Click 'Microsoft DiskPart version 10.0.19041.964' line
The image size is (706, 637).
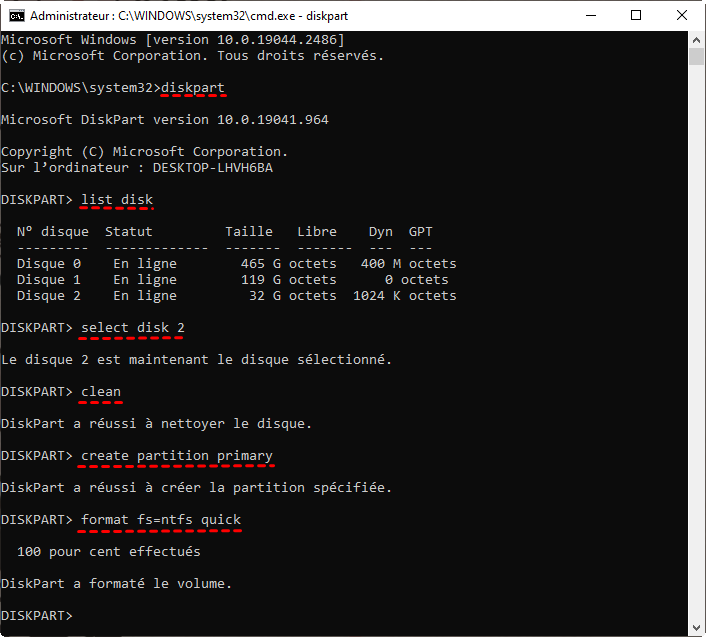point(165,119)
